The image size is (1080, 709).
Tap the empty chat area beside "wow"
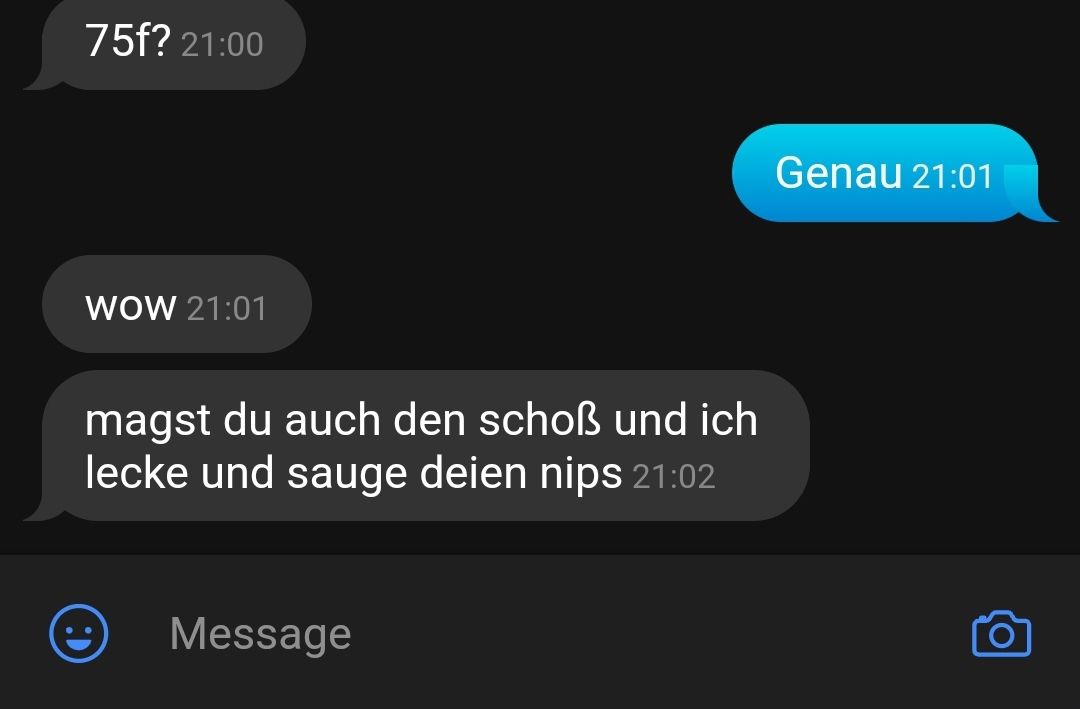[x=689, y=304]
